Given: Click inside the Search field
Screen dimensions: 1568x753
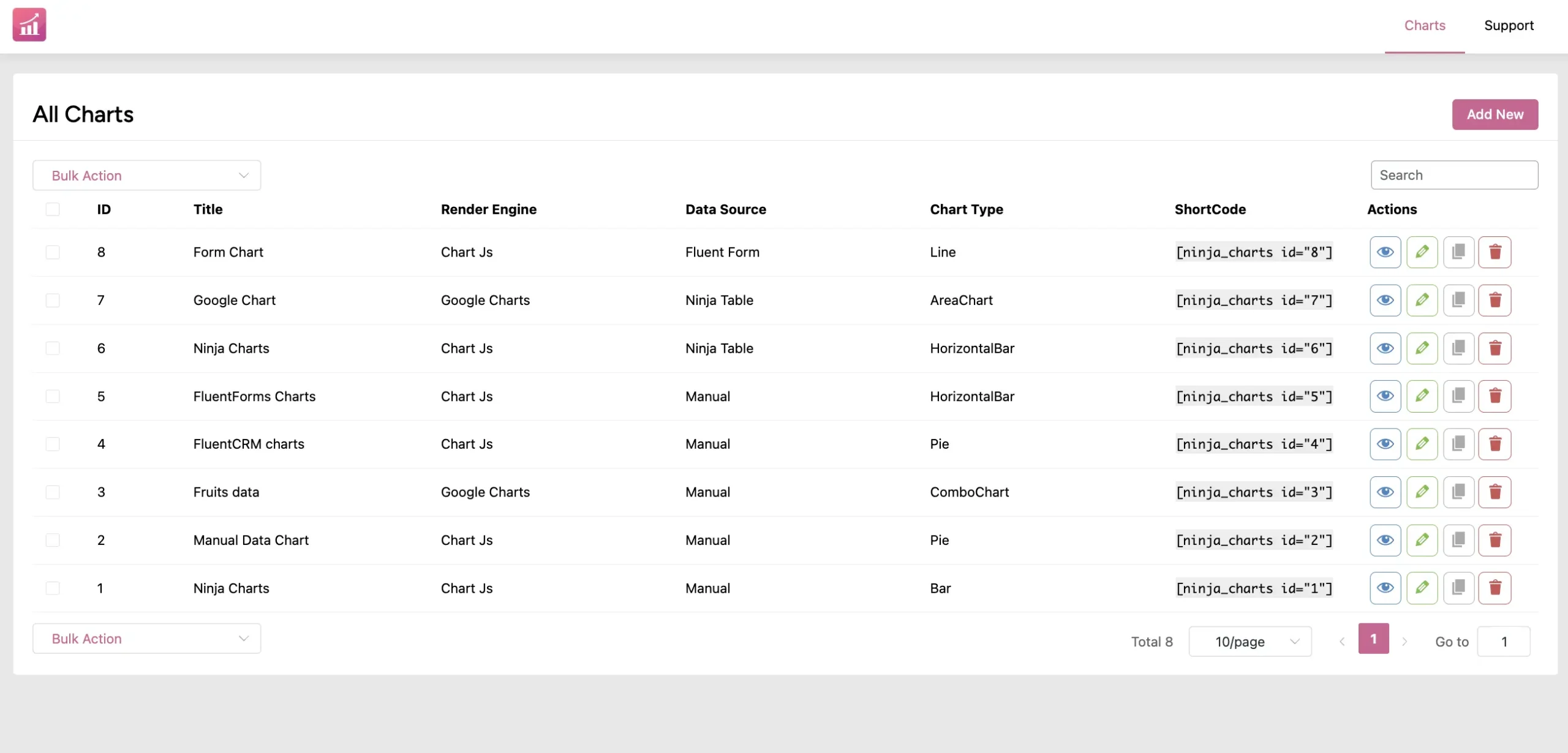Looking at the screenshot, I should 1454,174.
